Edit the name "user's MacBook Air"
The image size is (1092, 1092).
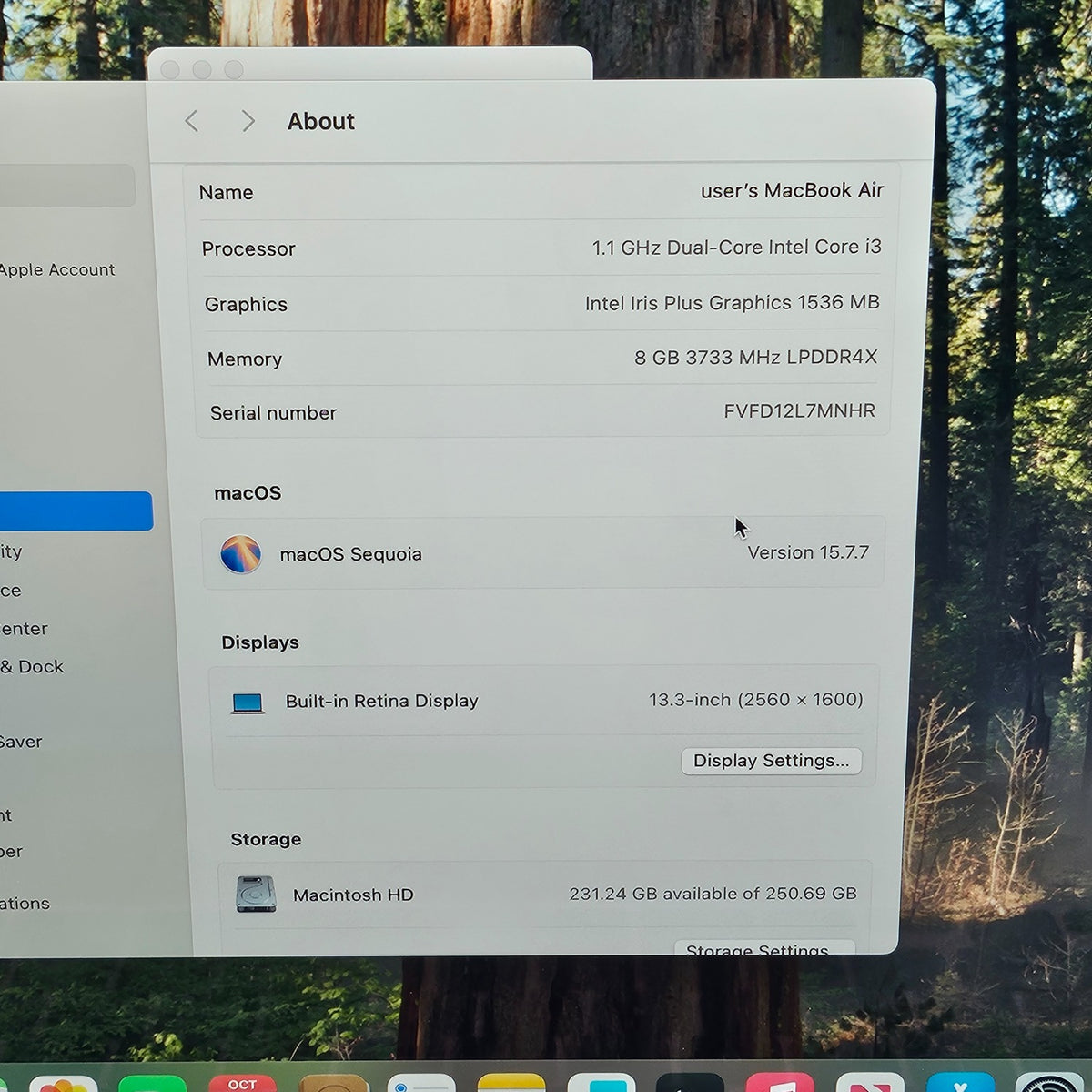(x=792, y=191)
